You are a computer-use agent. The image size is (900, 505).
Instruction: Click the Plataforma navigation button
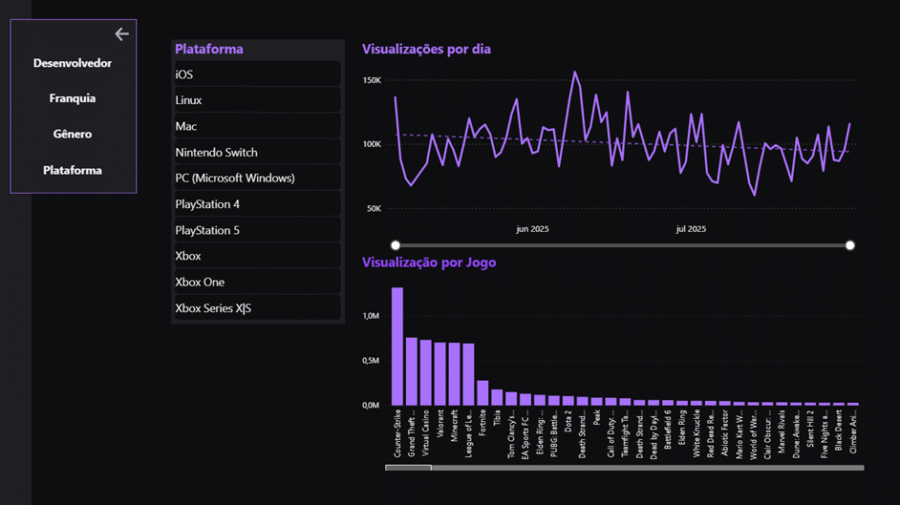(x=72, y=170)
